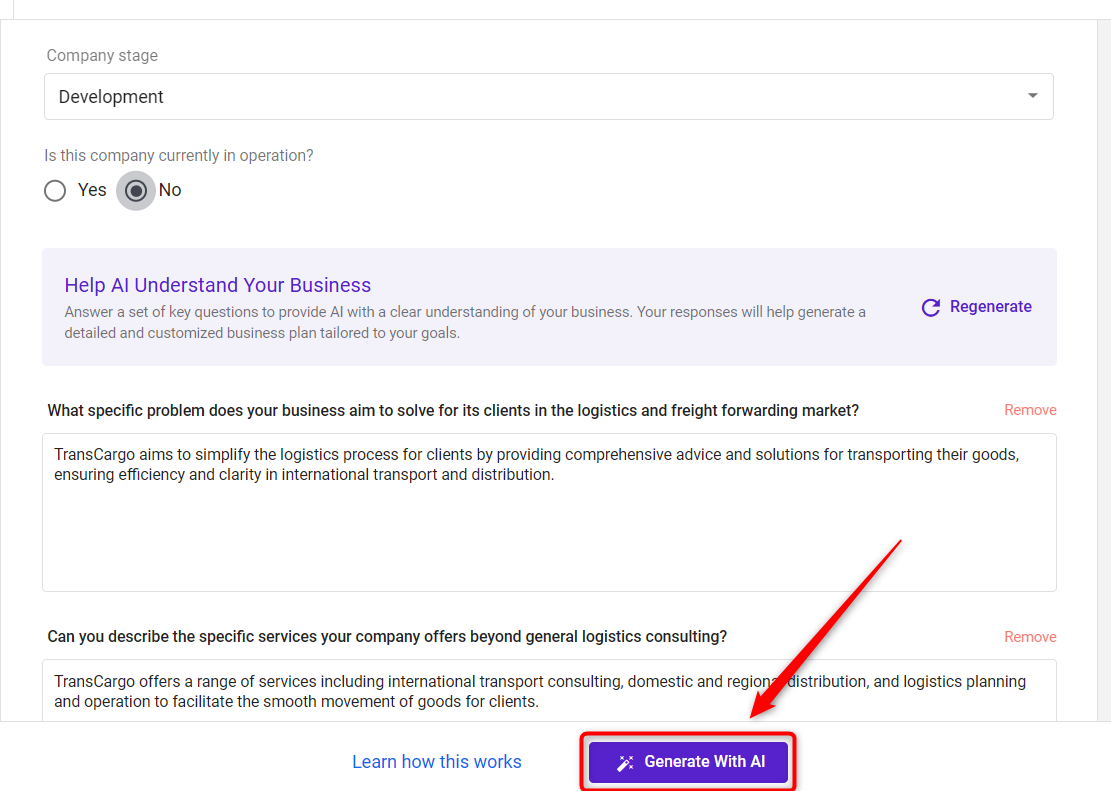The height and width of the screenshot is (791, 1111).
Task: Click the Company stage label
Action: pos(102,55)
